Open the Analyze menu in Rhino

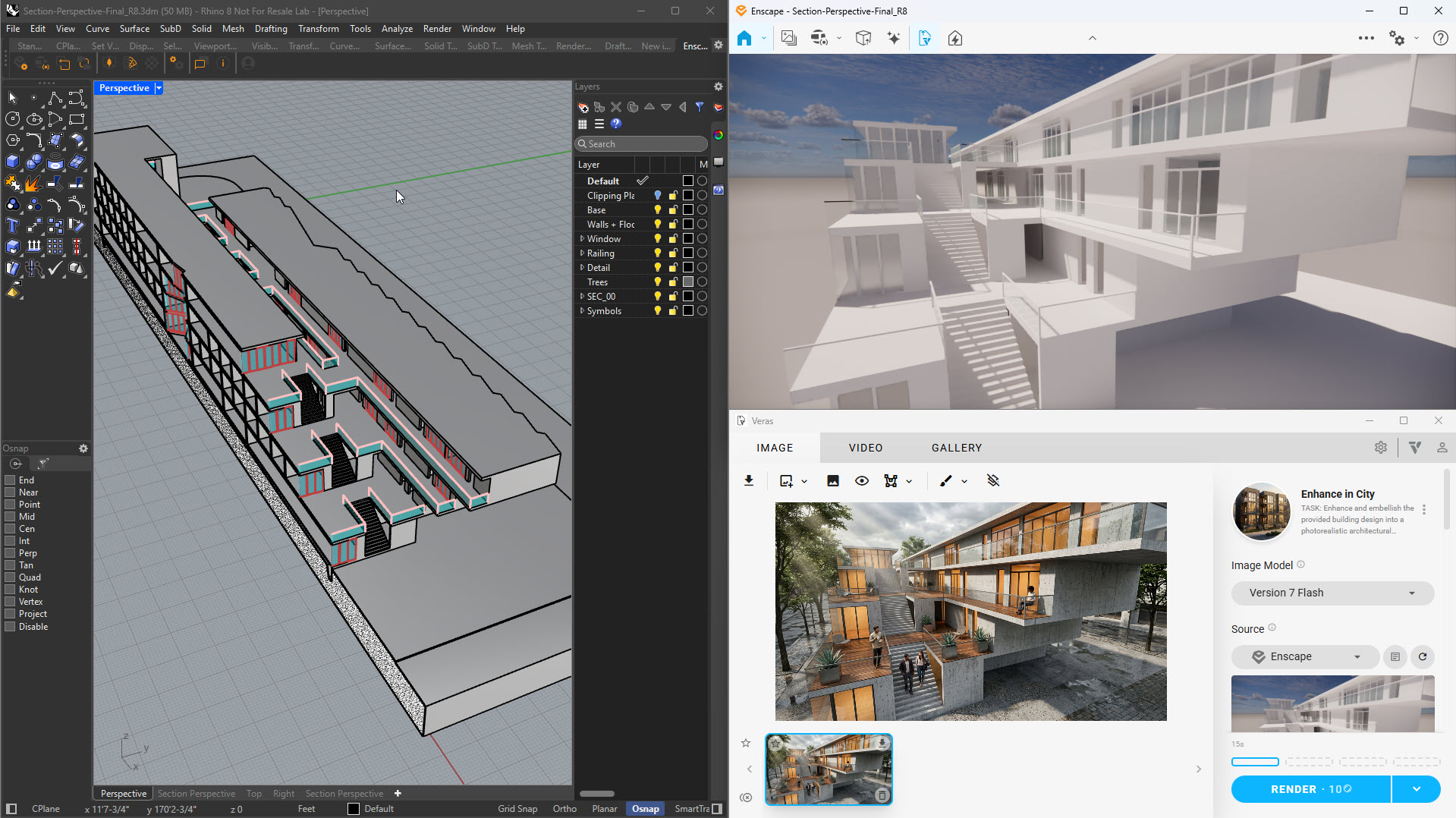[x=397, y=29]
